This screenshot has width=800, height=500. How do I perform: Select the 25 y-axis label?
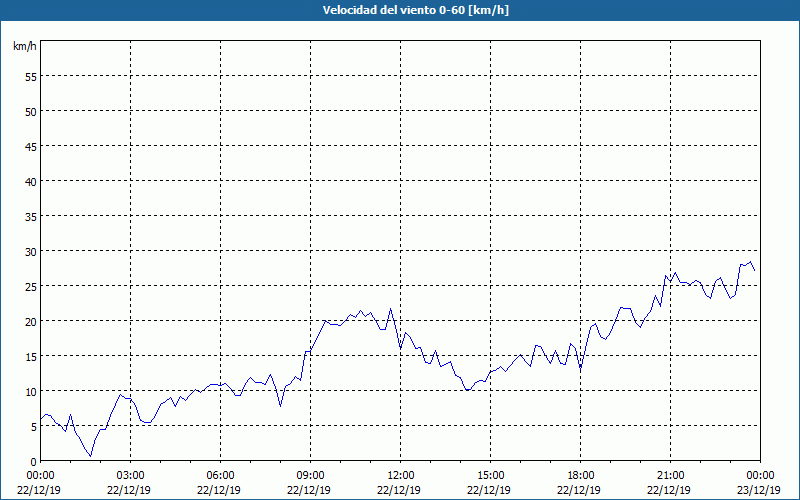[31, 286]
